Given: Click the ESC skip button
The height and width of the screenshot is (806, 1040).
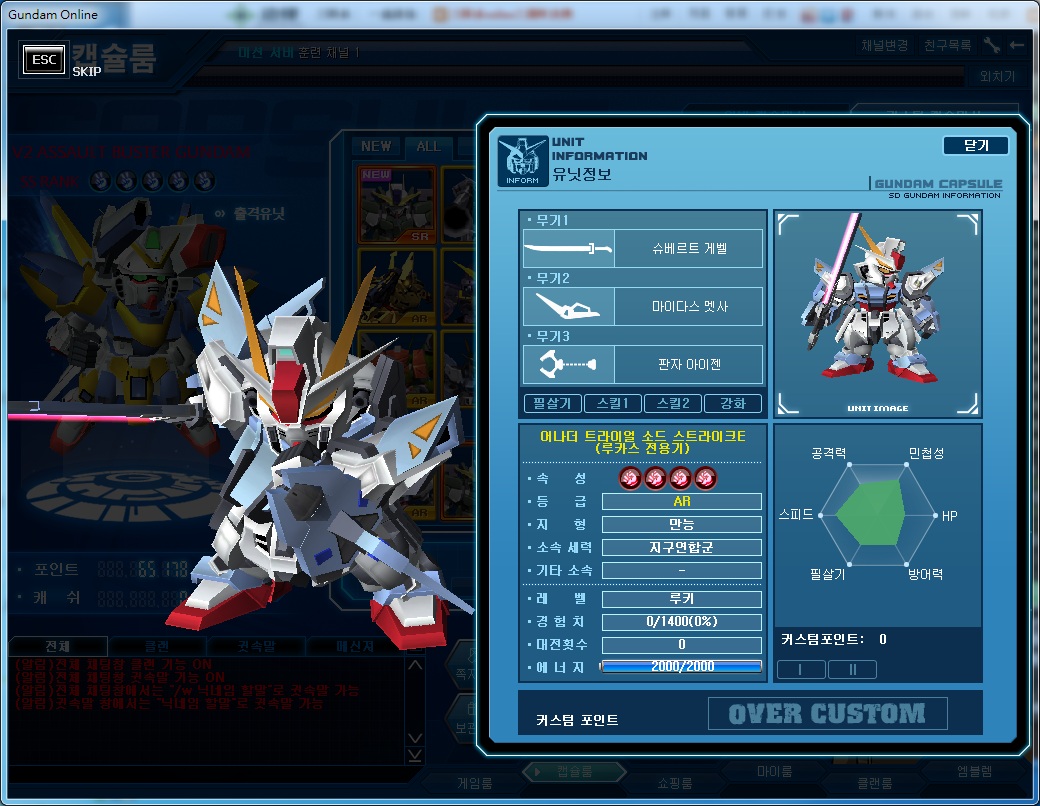Looking at the screenshot, I should click(x=44, y=60).
